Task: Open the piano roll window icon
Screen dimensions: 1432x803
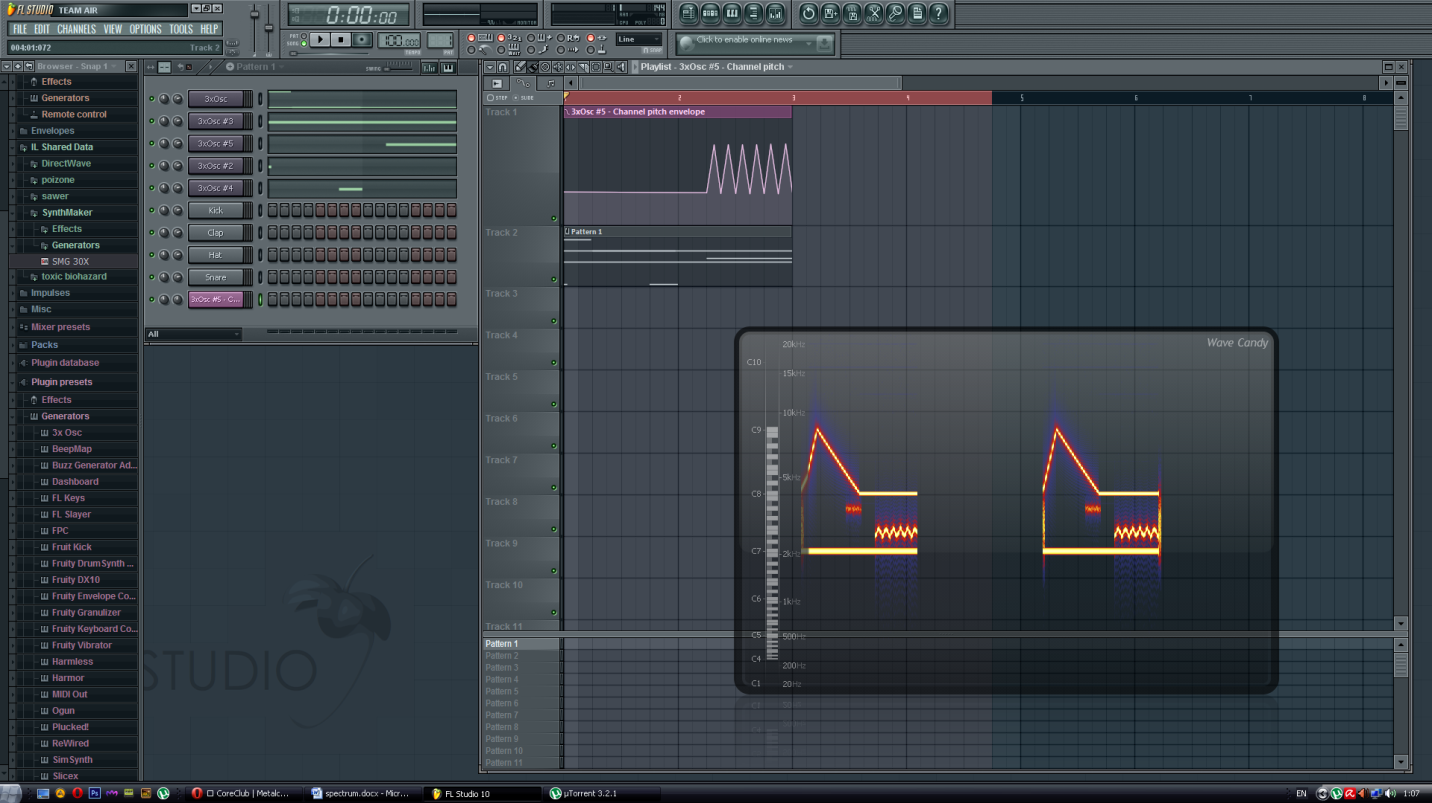Action: coord(732,14)
